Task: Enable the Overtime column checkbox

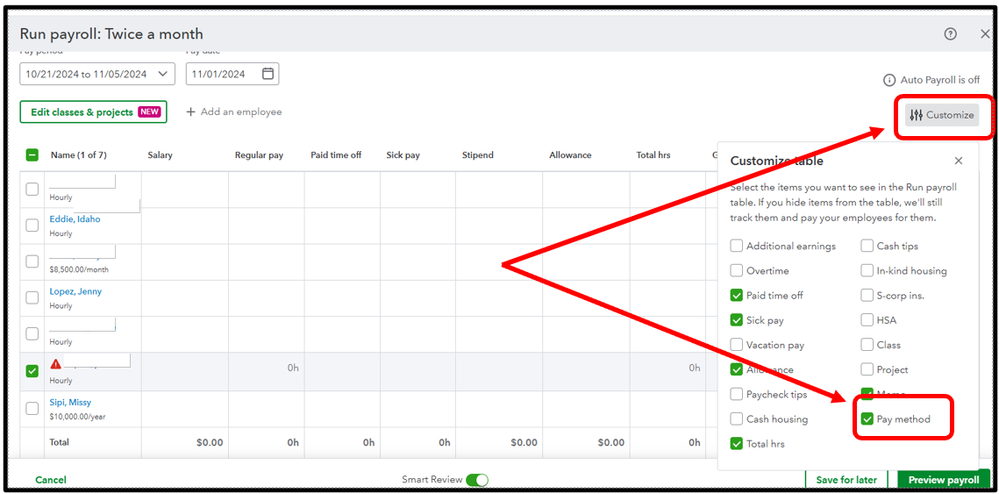Action: point(737,271)
